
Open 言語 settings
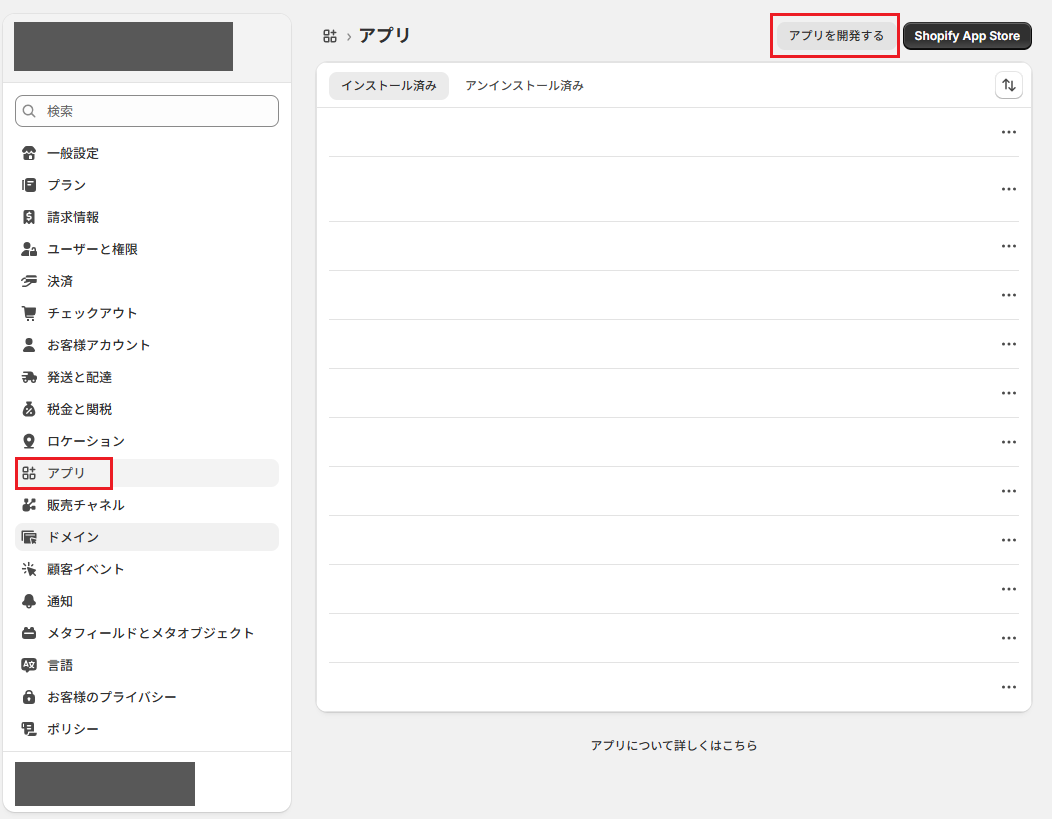click(146, 665)
